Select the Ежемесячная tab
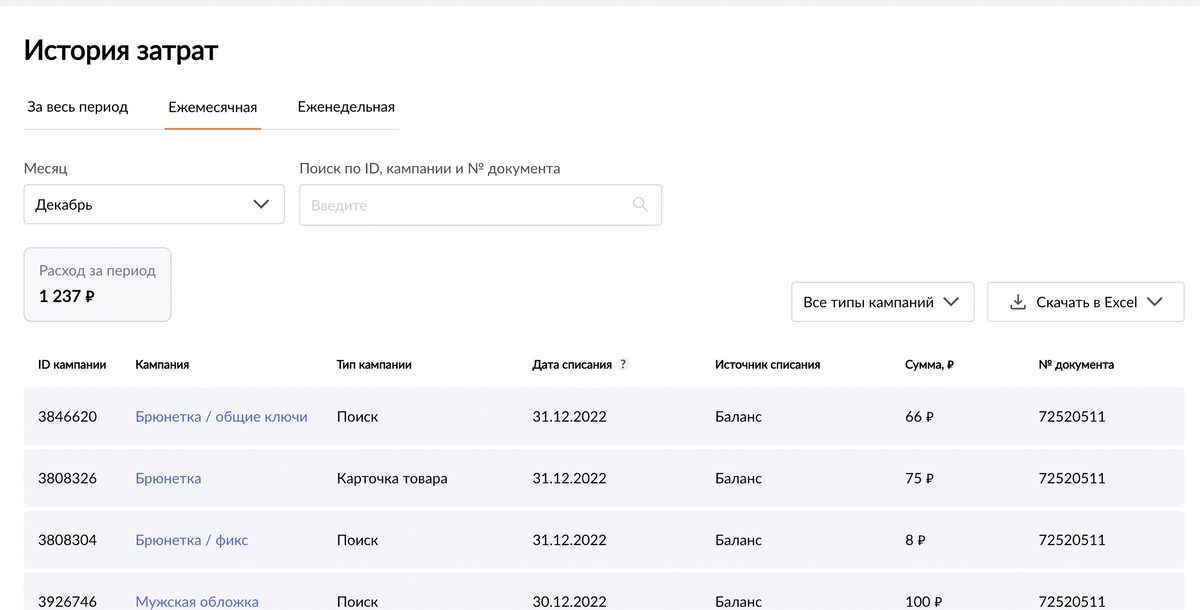The height and width of the screenshot is (610, 1200). coord(212,107)
